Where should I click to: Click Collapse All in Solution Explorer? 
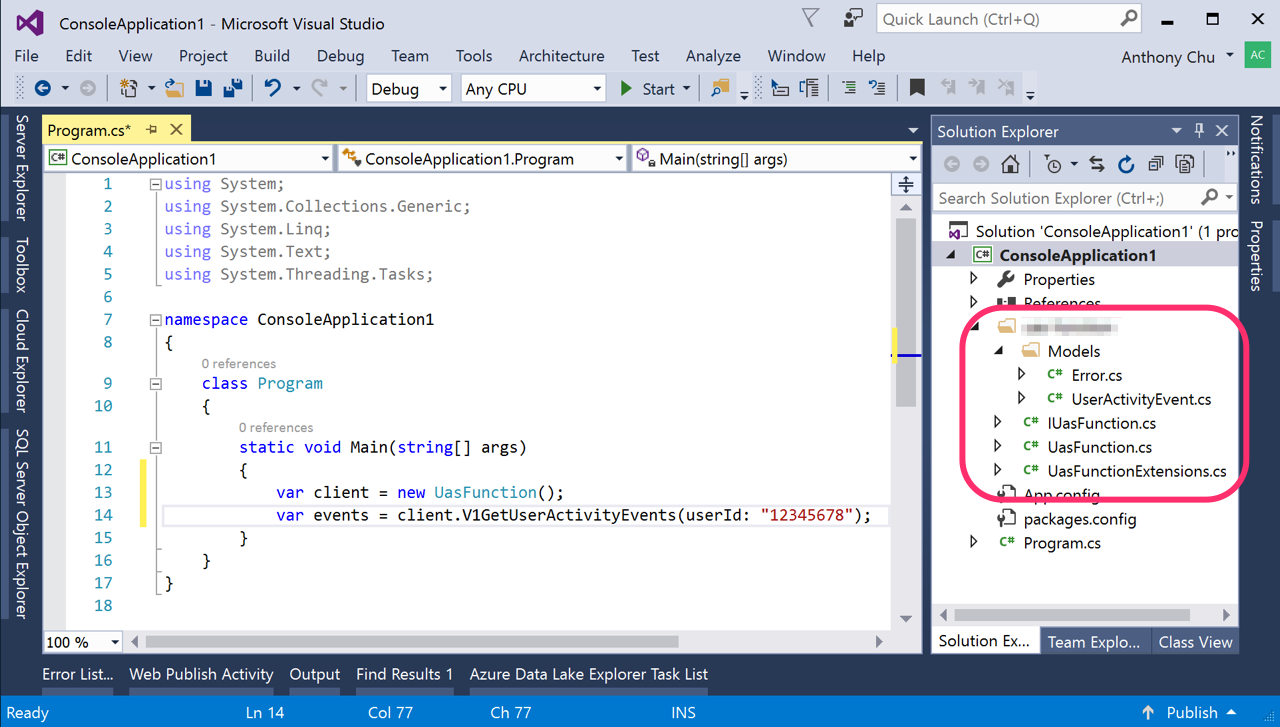tap(1156, 164)
